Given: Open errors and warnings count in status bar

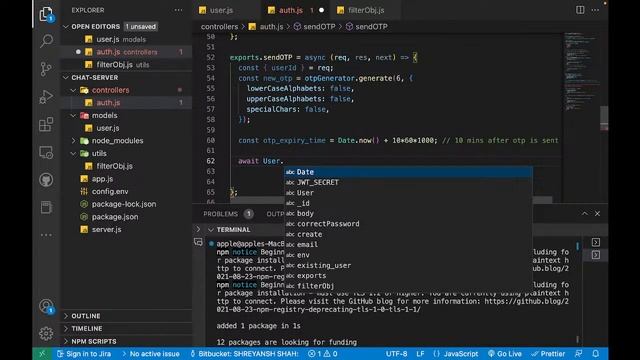Looking at the screenshot, I should point(322,353).
